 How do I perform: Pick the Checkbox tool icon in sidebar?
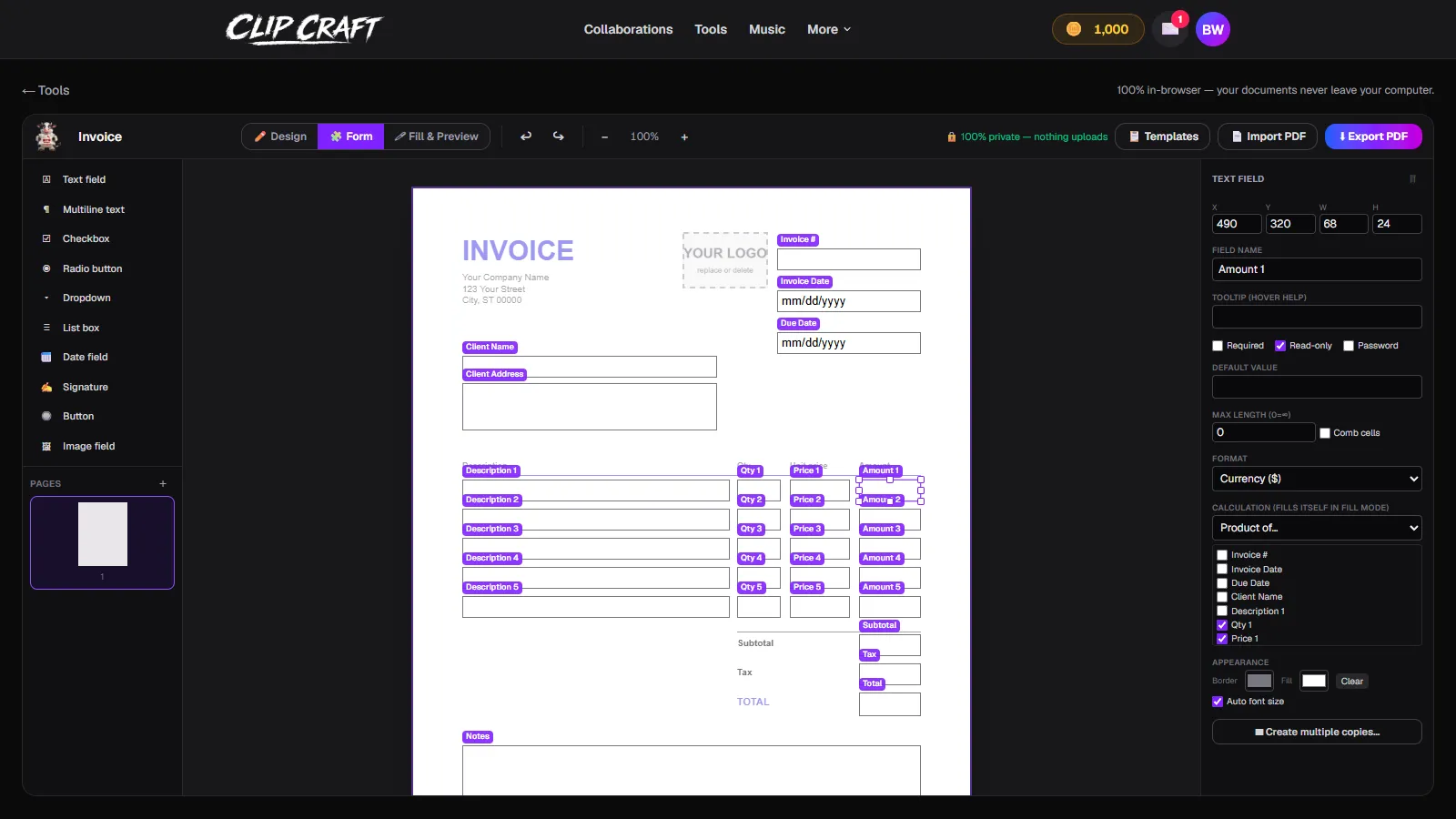pyautogui.click(x=46, y=238)
